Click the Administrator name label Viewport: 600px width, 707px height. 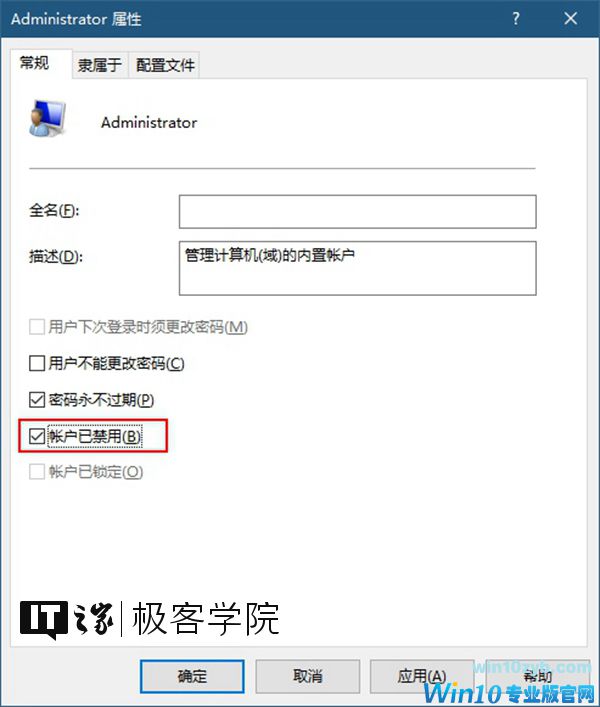[149, 123]
